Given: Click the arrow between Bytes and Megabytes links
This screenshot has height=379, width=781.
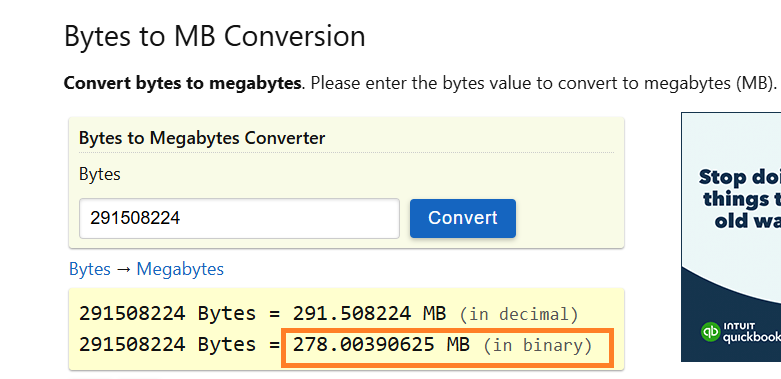Looking at the screenshot, I should tap(124, 269).
